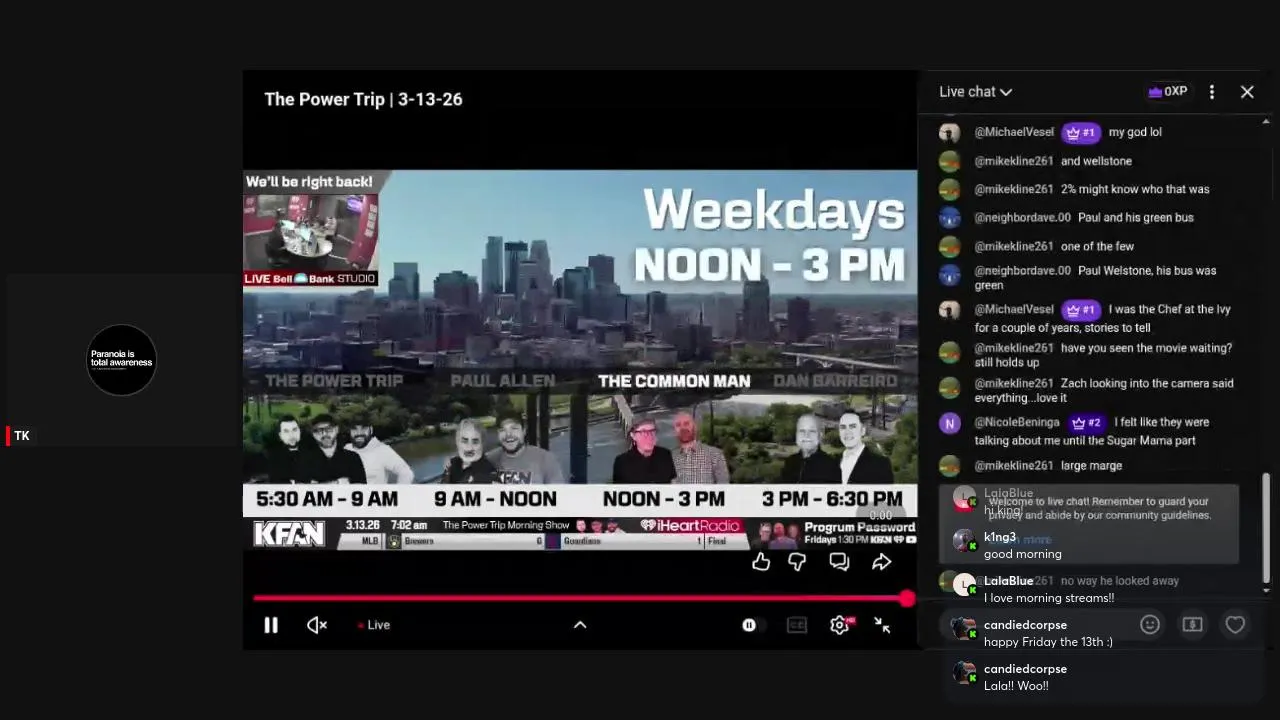Seek along the red progress bar

580,598
